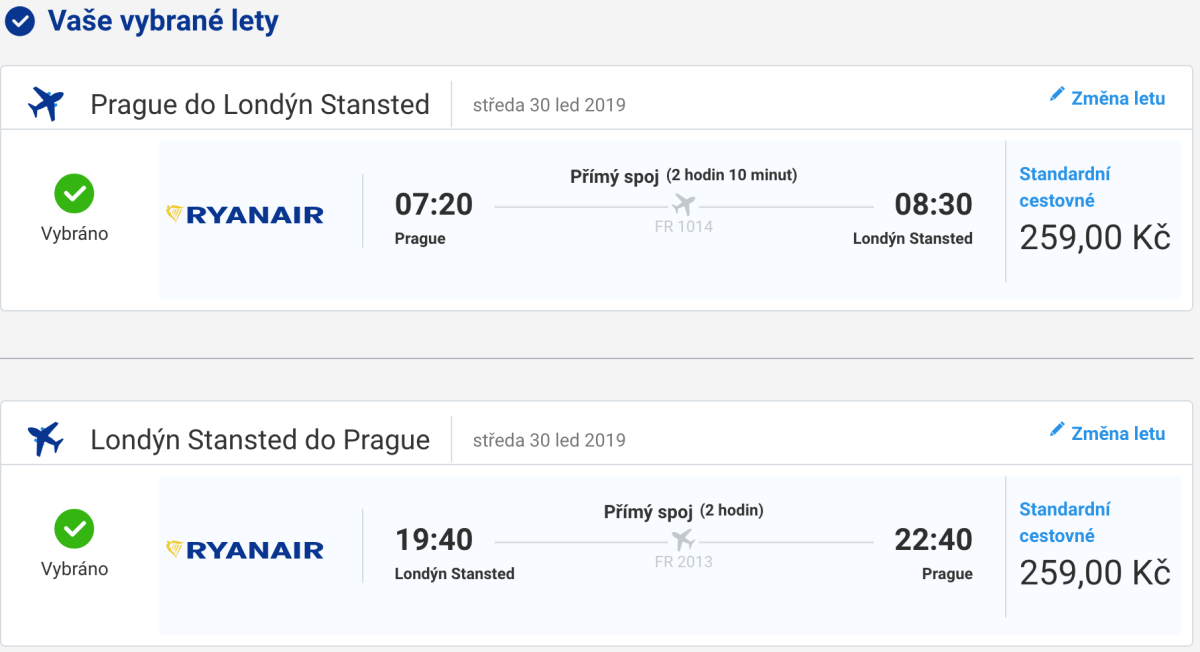
Task: Click the gray plane icon above FR 1014
Action: pos(684,205)
